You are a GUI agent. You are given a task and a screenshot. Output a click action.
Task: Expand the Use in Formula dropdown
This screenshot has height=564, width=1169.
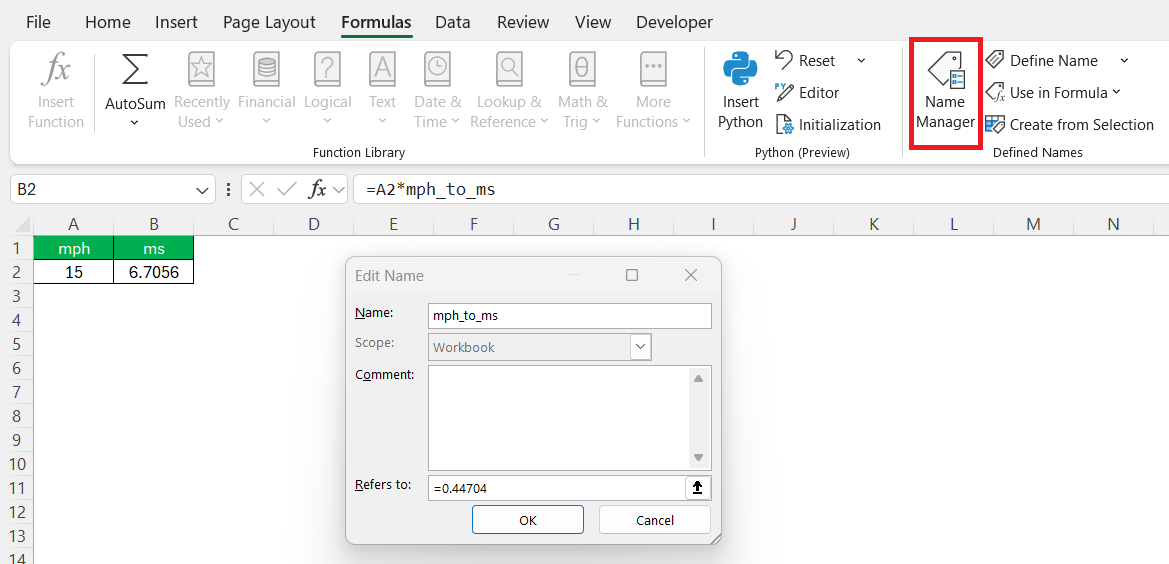click(x=1116, y=92)
